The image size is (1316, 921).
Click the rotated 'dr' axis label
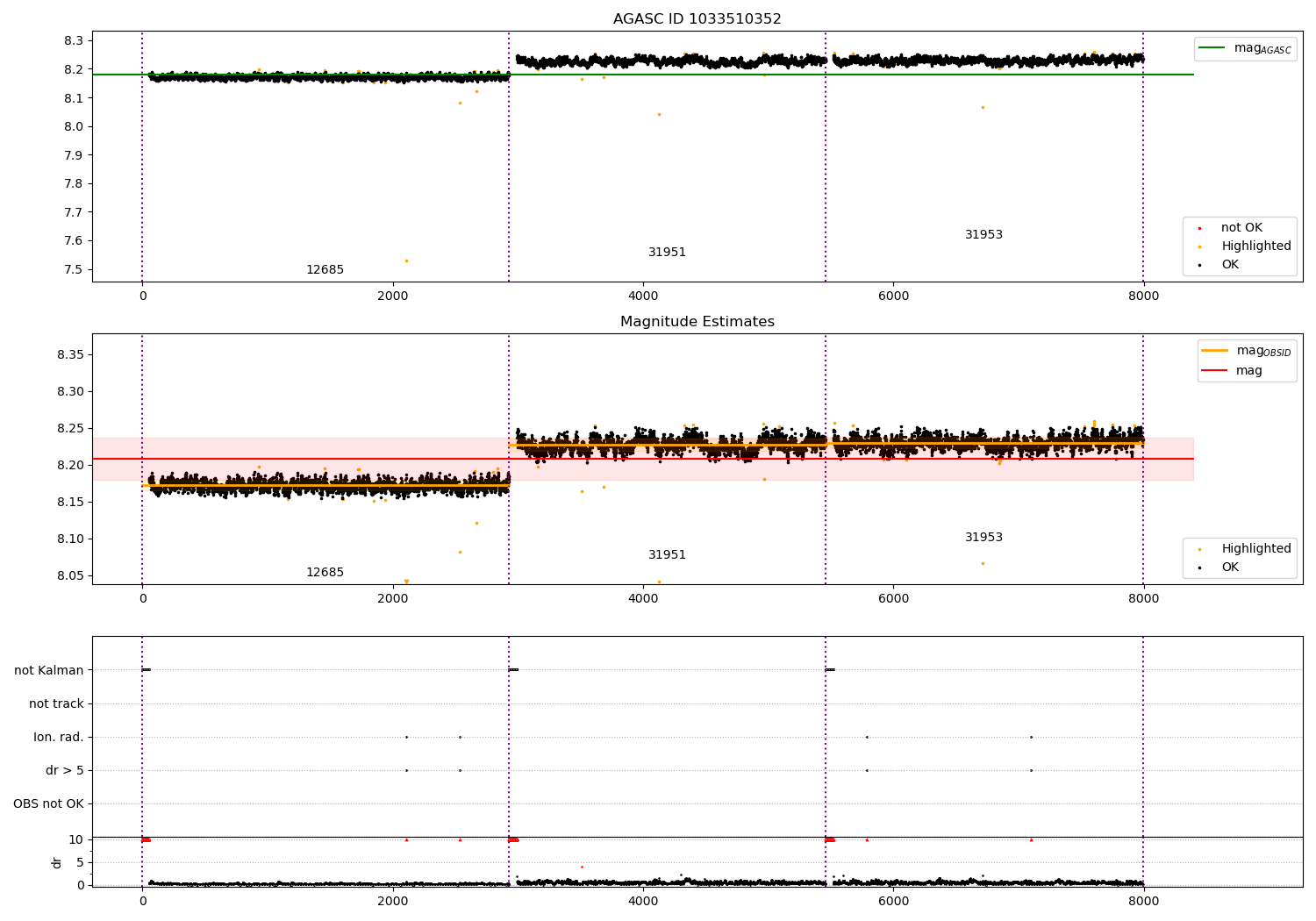[57, 862]
